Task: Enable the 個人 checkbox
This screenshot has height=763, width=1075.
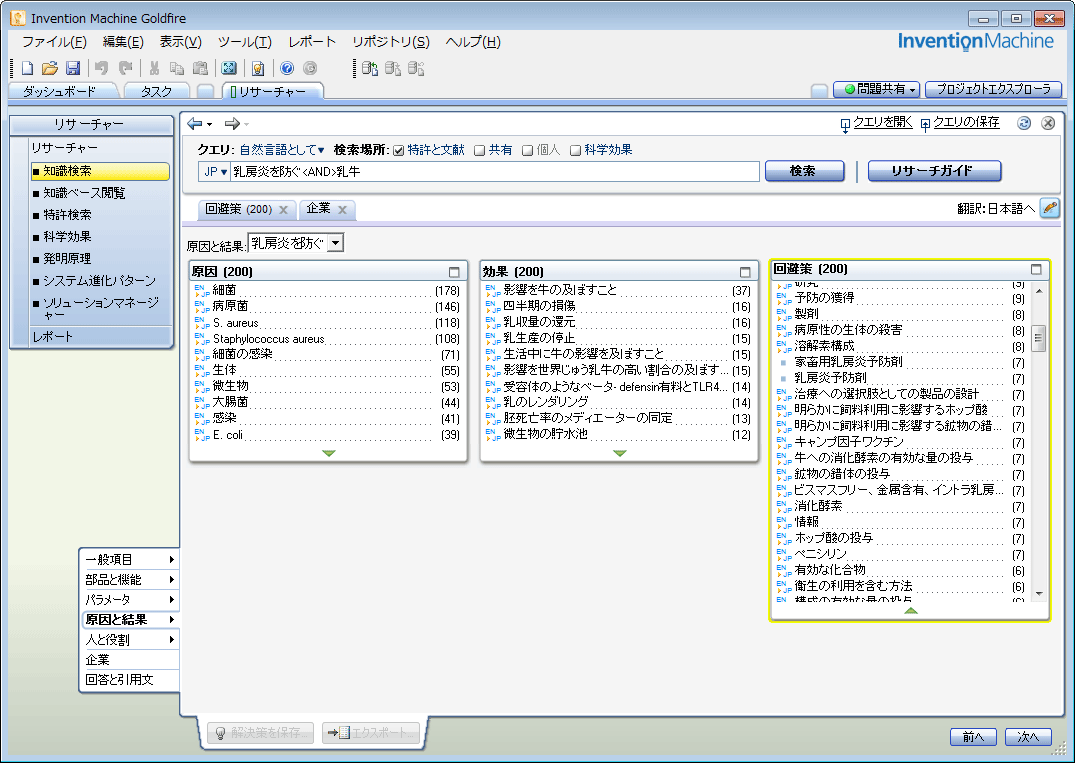Action: [x=527, y=151]
